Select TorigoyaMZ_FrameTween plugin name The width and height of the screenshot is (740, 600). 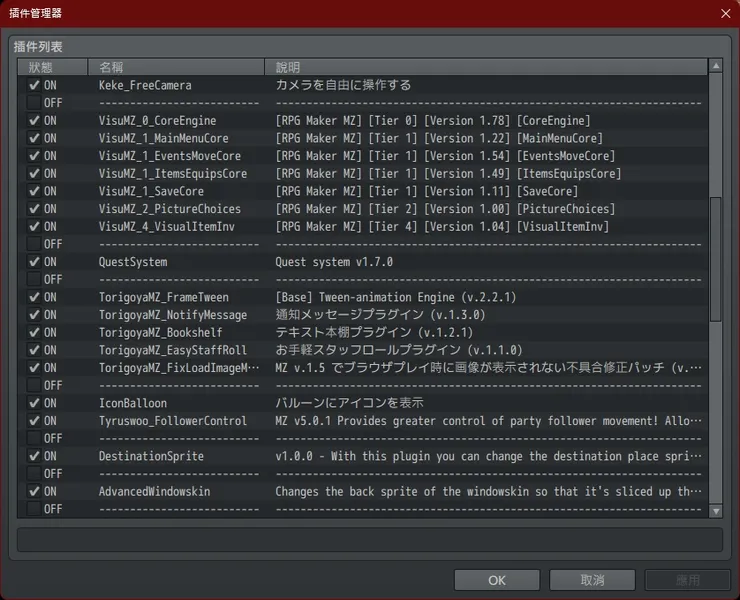(x=163, y=297)
